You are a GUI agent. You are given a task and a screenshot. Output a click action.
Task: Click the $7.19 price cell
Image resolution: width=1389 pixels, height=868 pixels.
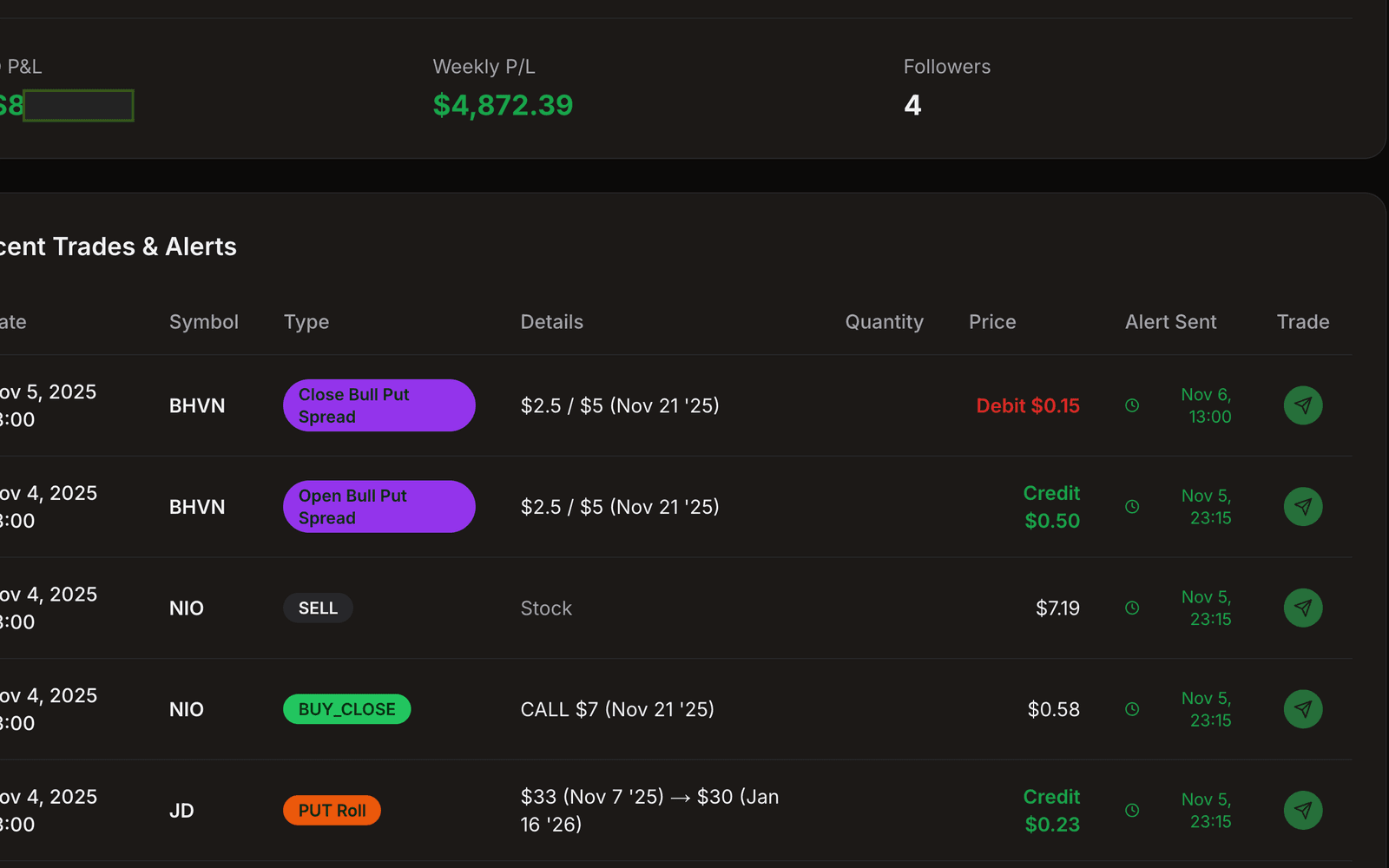1057,608
